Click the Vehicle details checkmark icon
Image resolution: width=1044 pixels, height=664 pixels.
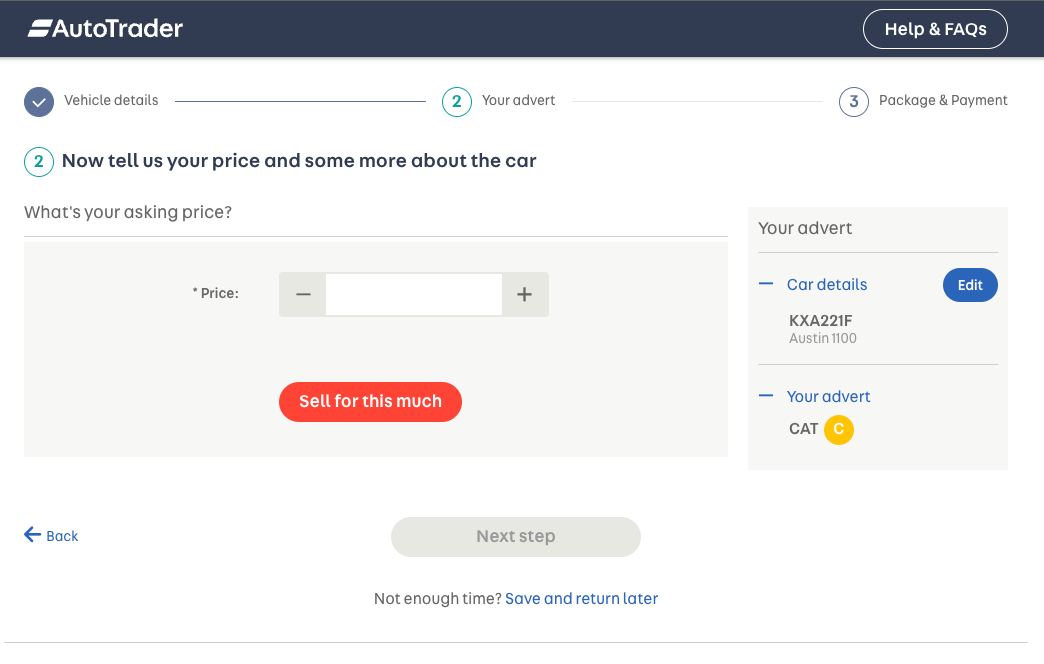(39, 101)
